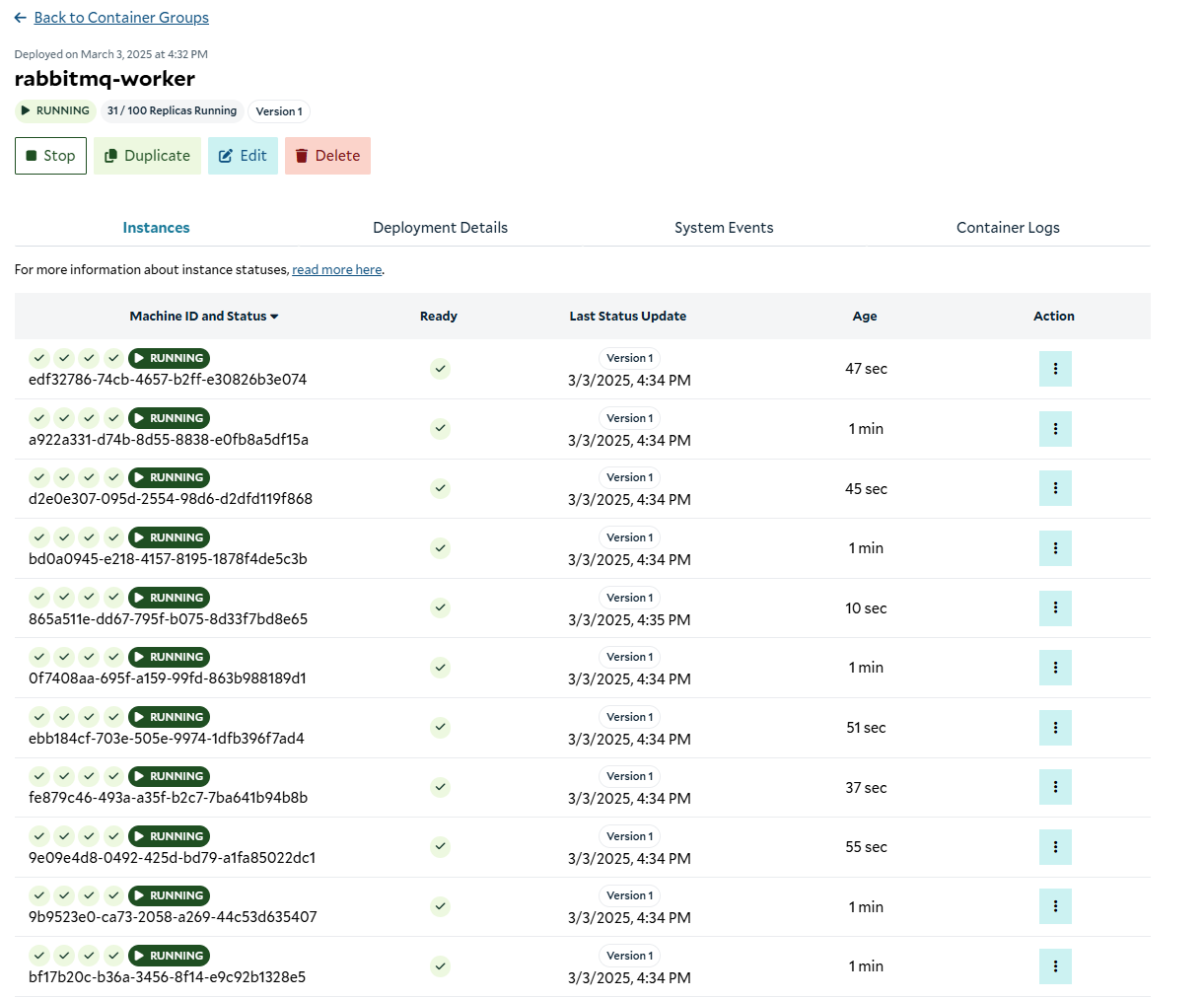The image size is (1204, 999).
Task: Click Ready checkmark for instance edf32786
Action: pyautogui.click(x=441, y=369)
